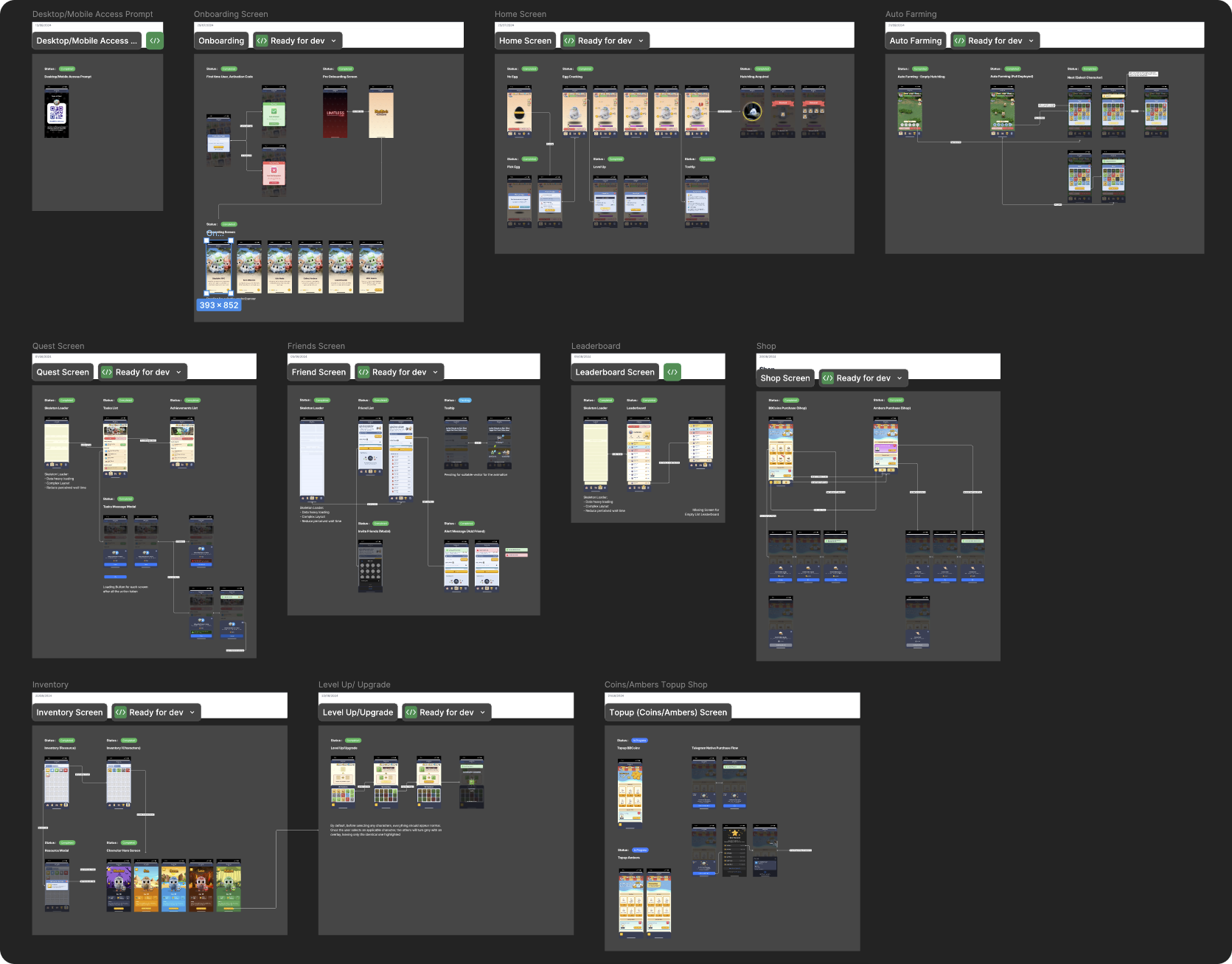Expand Ready for dev dropdown for Inventory Screen
Viewport: 1232px width, 964px height.
pyautogui.click(x=156, y=712)
